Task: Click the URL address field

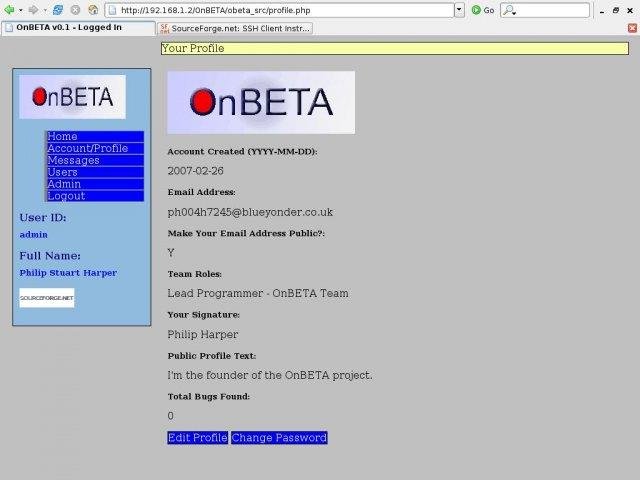Action: click(280, 10)
